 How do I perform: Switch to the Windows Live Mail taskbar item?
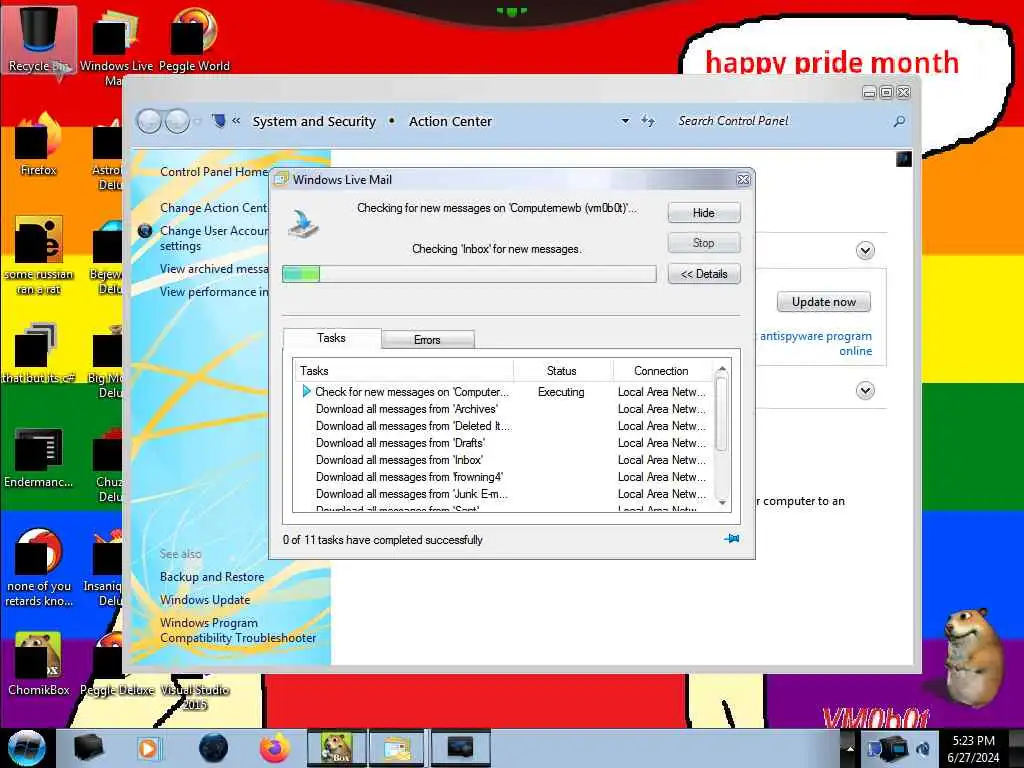[397, 748]
